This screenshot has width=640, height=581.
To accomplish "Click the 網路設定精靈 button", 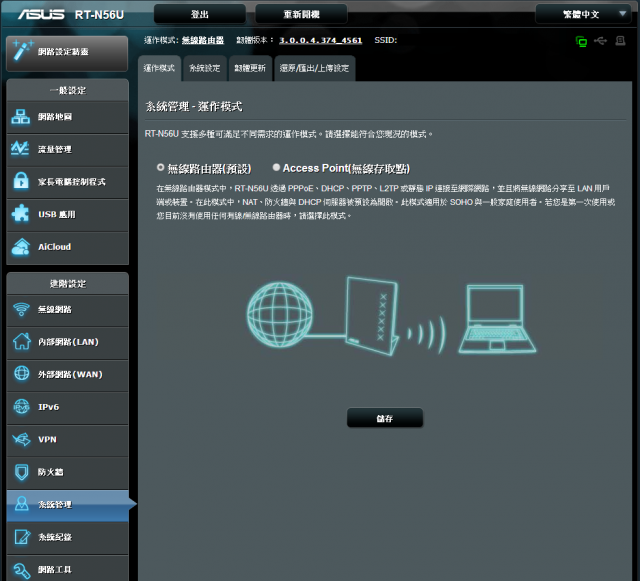I will 67,53.
